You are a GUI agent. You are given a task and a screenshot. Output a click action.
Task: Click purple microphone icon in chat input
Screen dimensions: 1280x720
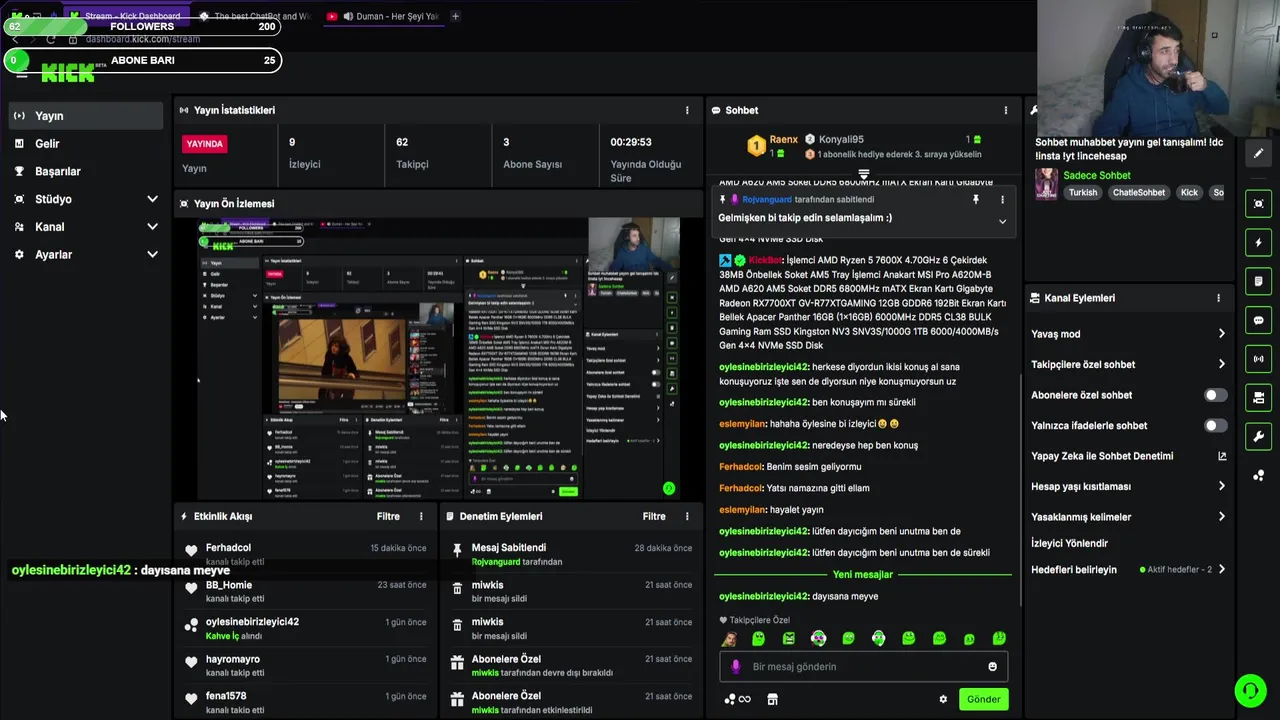point(736,667)
